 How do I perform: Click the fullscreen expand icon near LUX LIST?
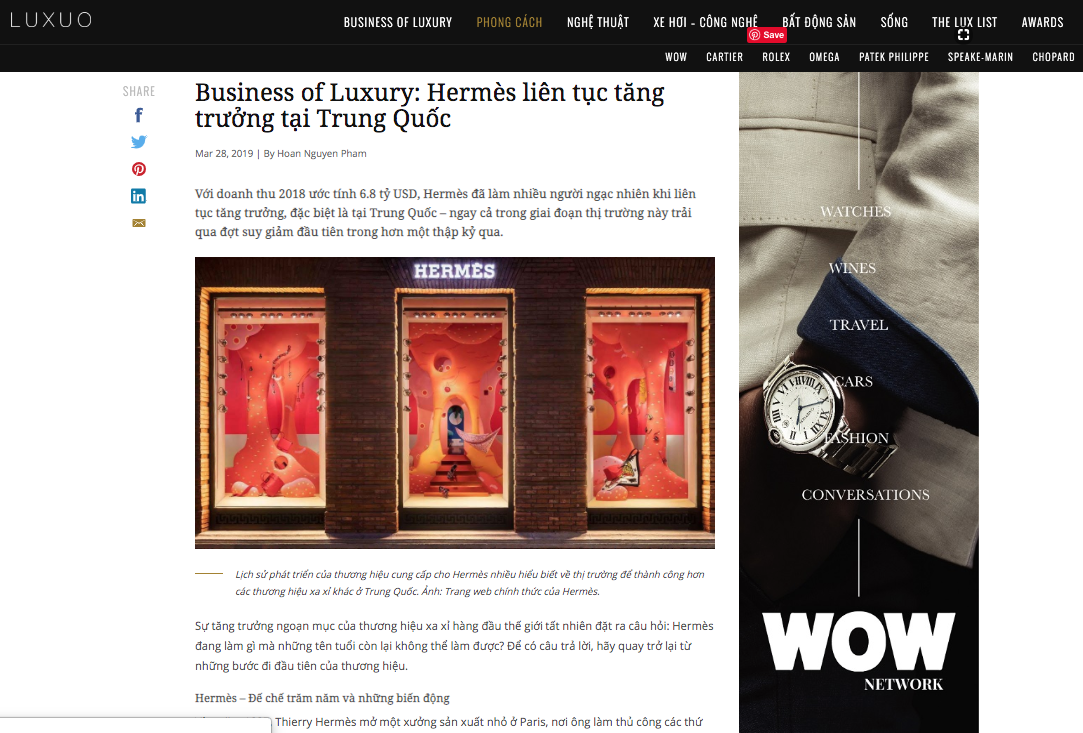(x=964, y=35)
